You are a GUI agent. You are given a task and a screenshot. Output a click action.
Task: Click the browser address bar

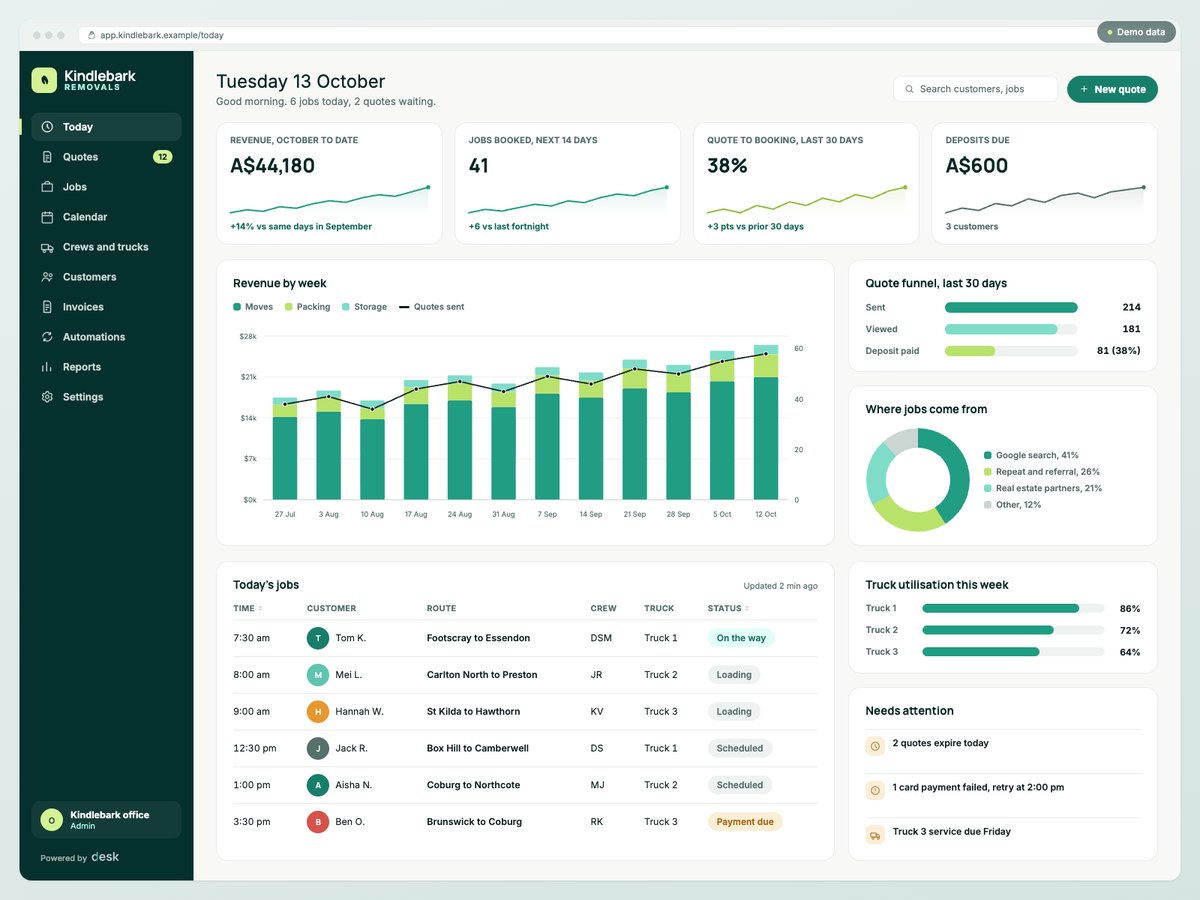(588, 35)
